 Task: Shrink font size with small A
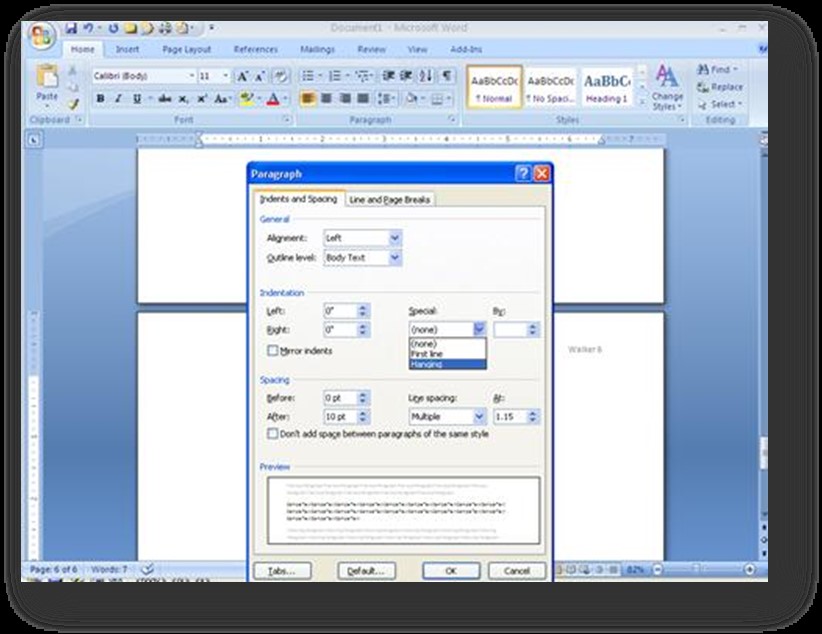[x=260, y=77]
